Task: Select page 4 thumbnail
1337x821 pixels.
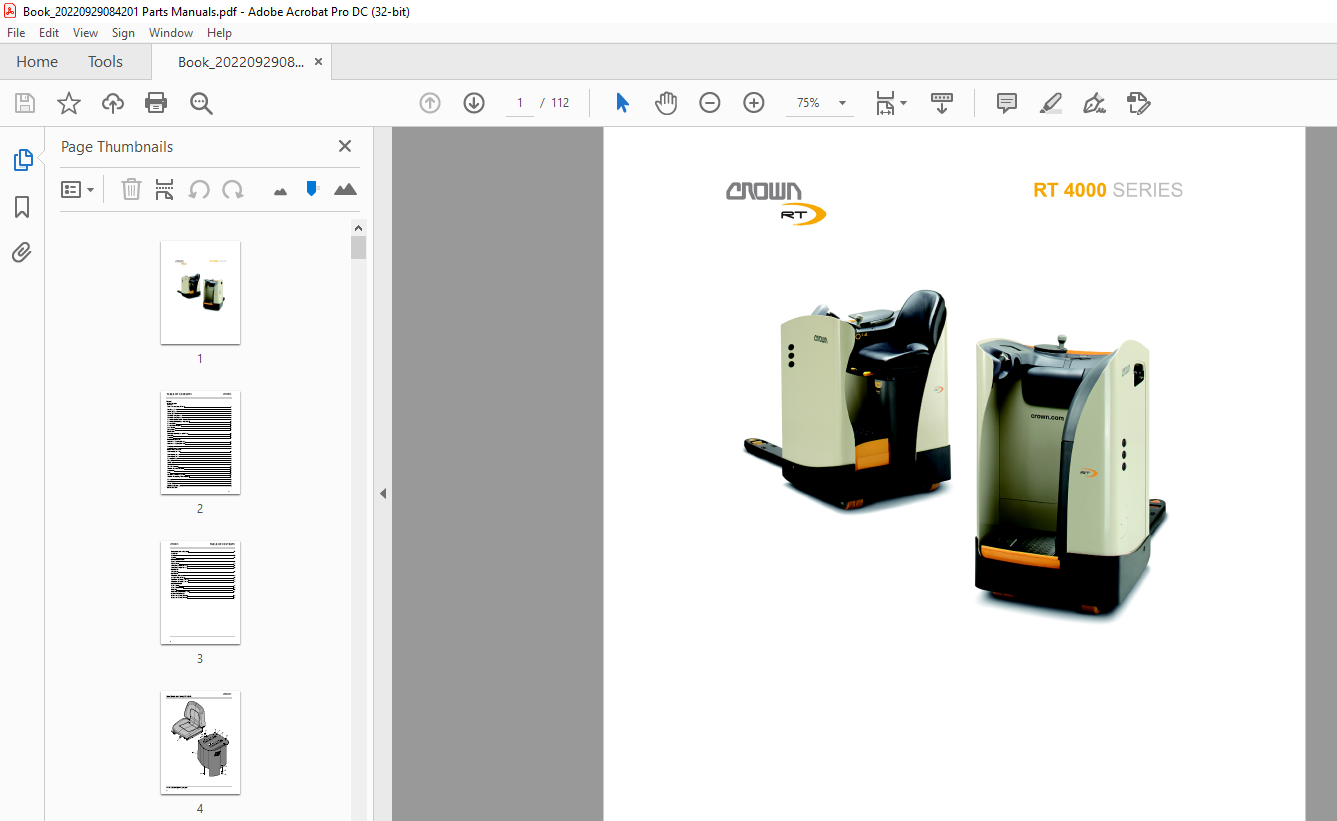Action: pos(200,742)
